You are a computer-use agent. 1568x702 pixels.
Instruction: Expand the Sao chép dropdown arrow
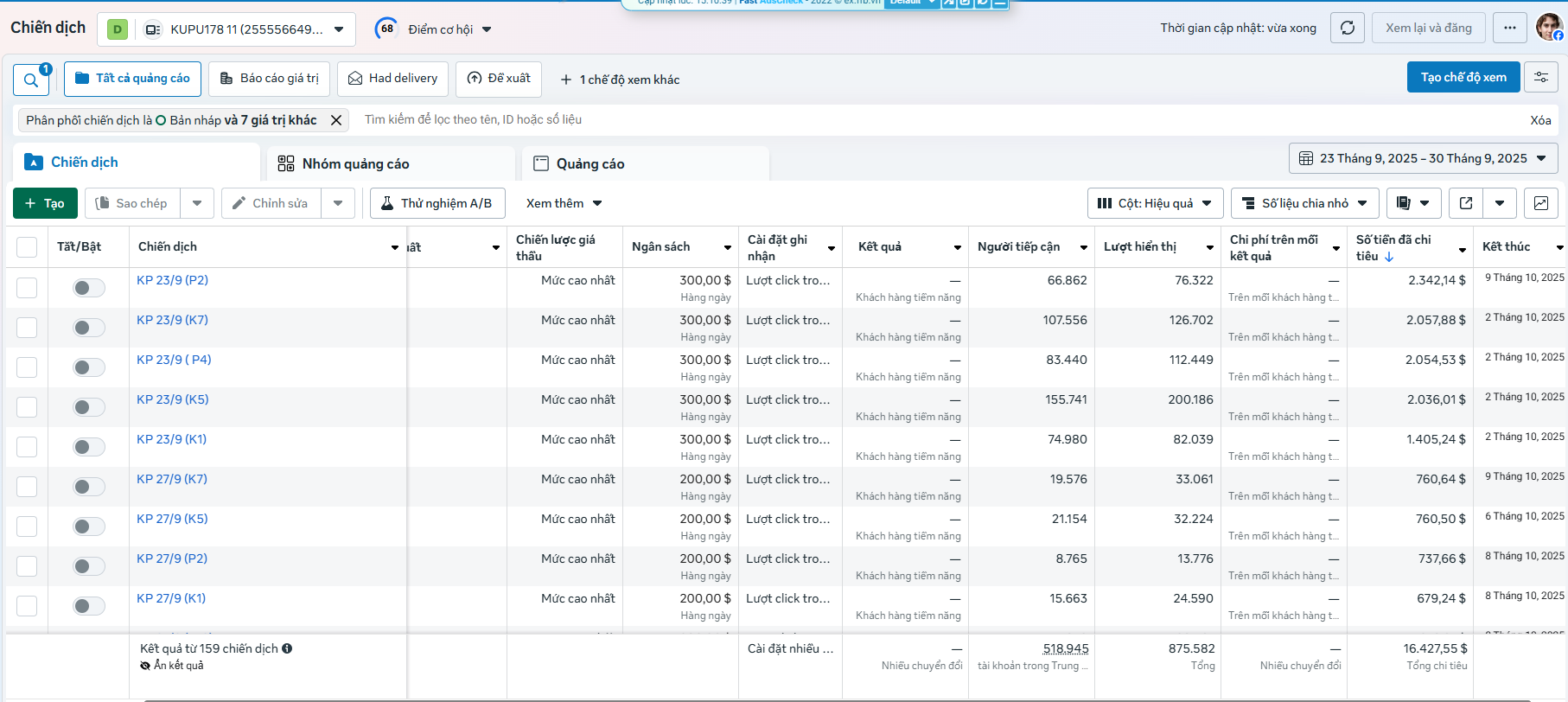pos(197,203)
